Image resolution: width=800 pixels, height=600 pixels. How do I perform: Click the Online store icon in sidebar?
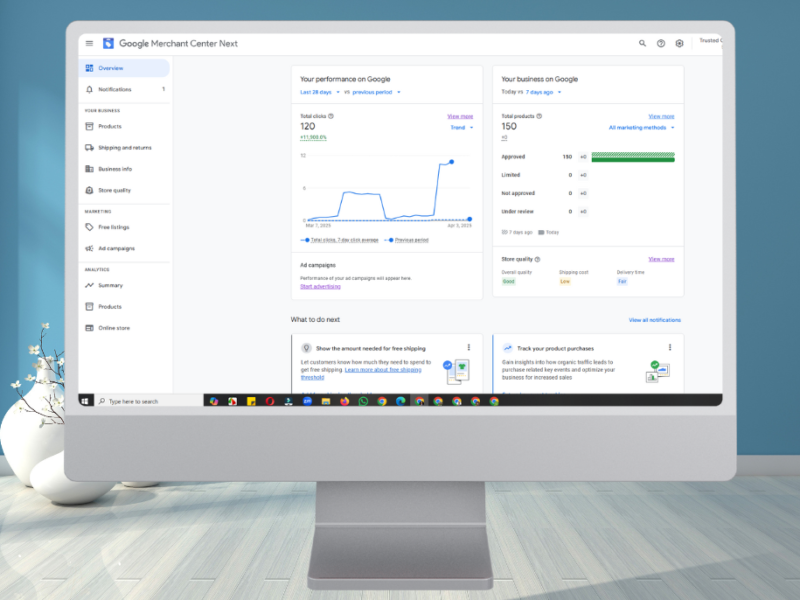(x=89, y=328)
